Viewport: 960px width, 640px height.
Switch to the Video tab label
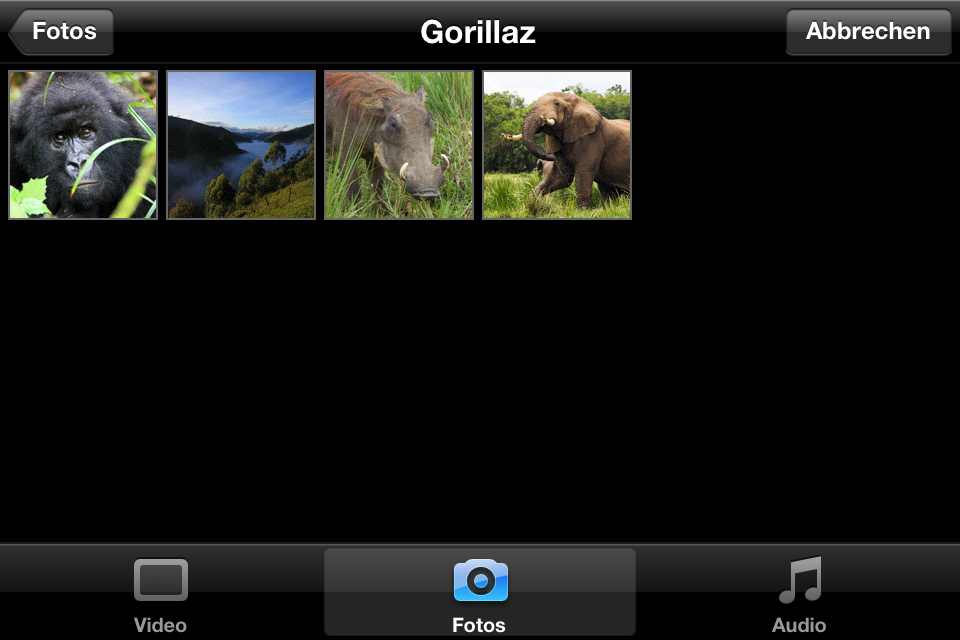[160, 626]
